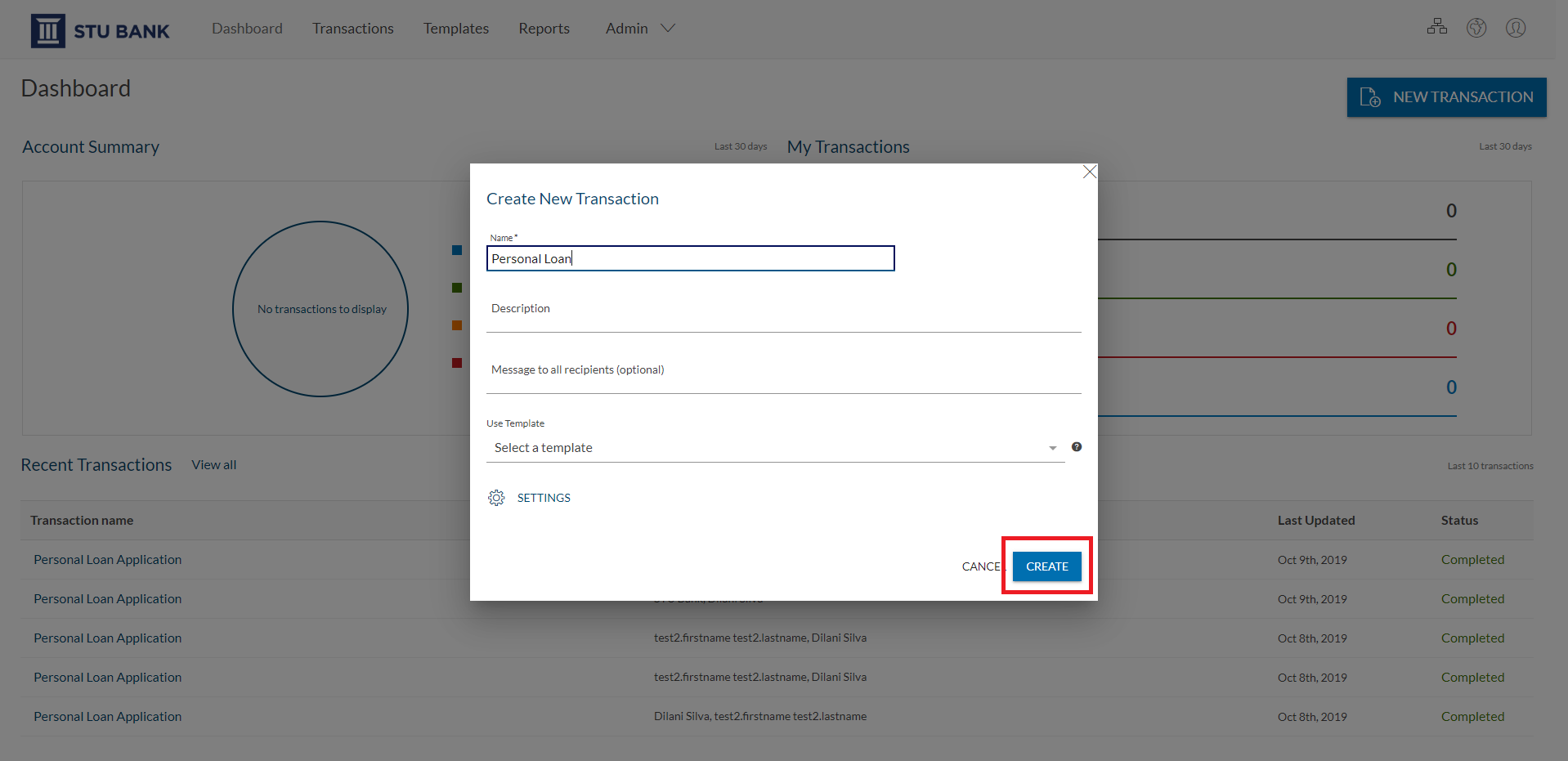The width and height of the screenshot is (1568, 761).
Task: Click the STU Bank logo
Action: click(100, 30)
